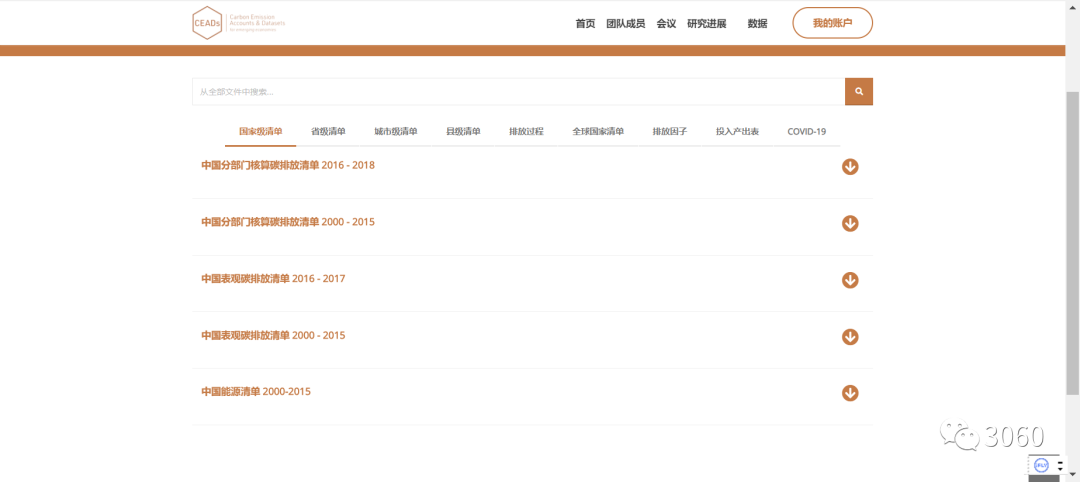Open 中国能源清单 2000-2015 title

click(256, 392)
